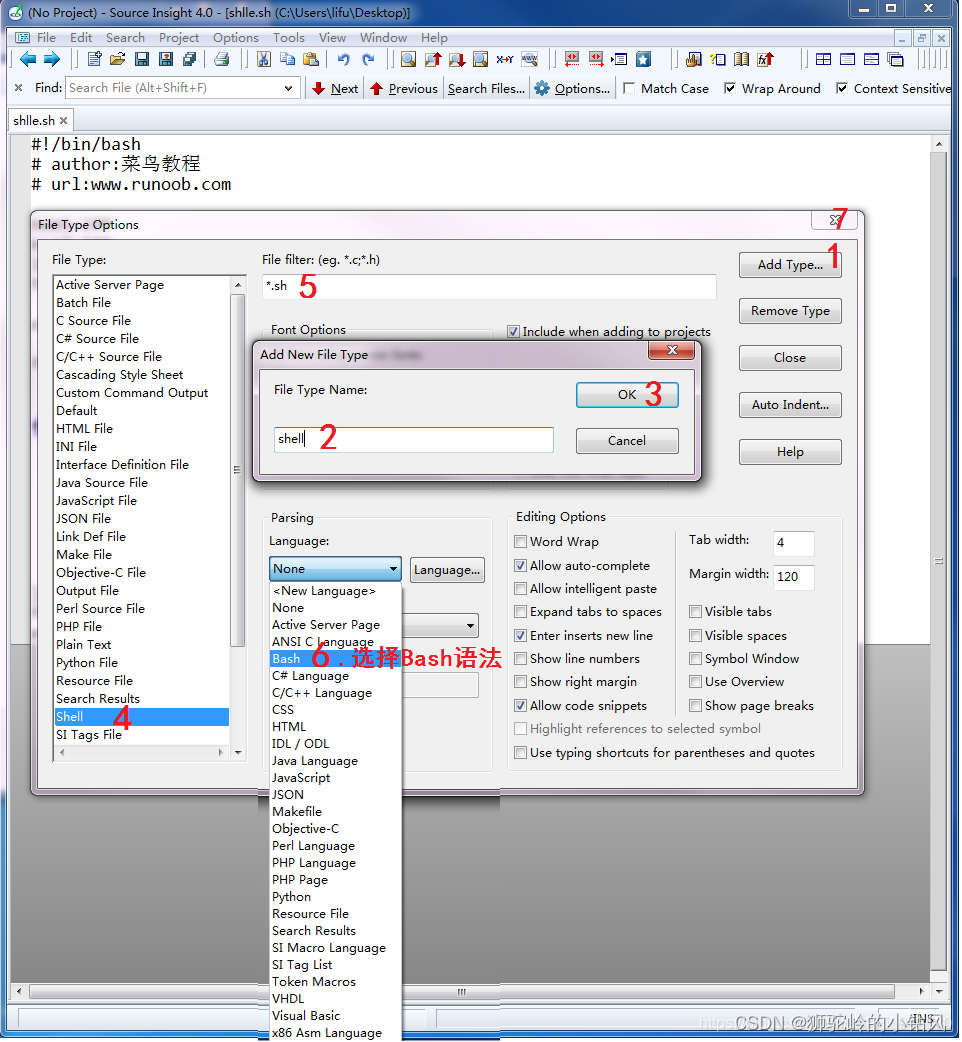Click the editor vertical scrollbar track
The image size is (962, 1042).
(x=938, y=562)
